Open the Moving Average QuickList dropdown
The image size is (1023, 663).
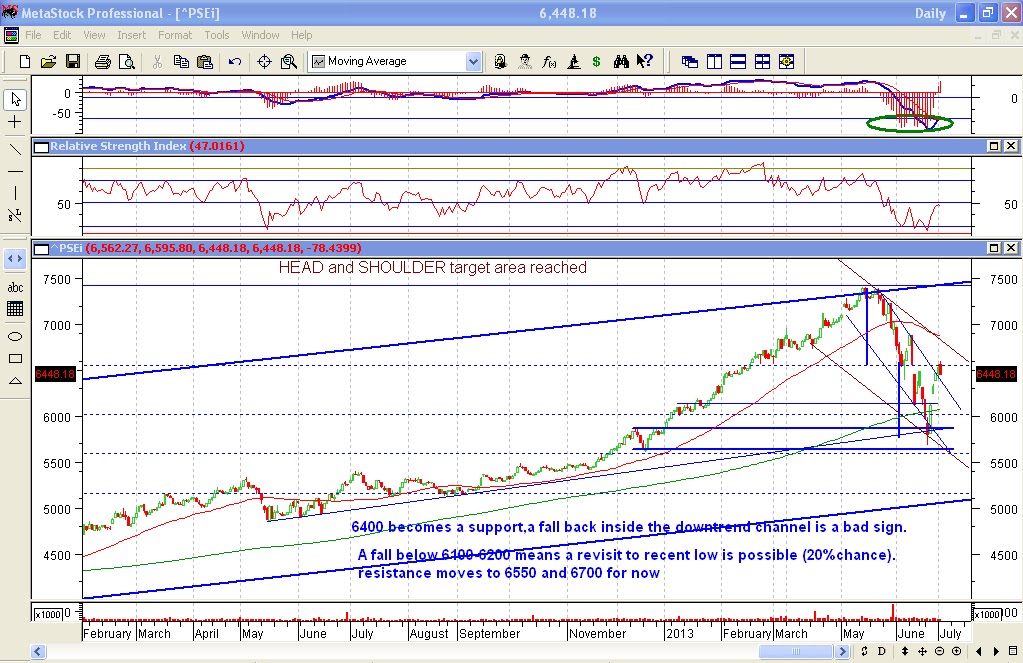pos(473,61)
